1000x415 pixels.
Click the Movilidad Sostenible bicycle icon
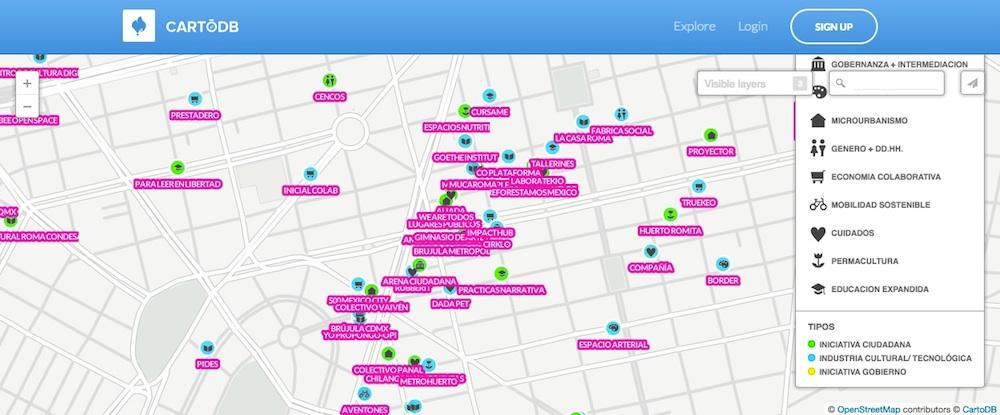click(x=818, y=204)
